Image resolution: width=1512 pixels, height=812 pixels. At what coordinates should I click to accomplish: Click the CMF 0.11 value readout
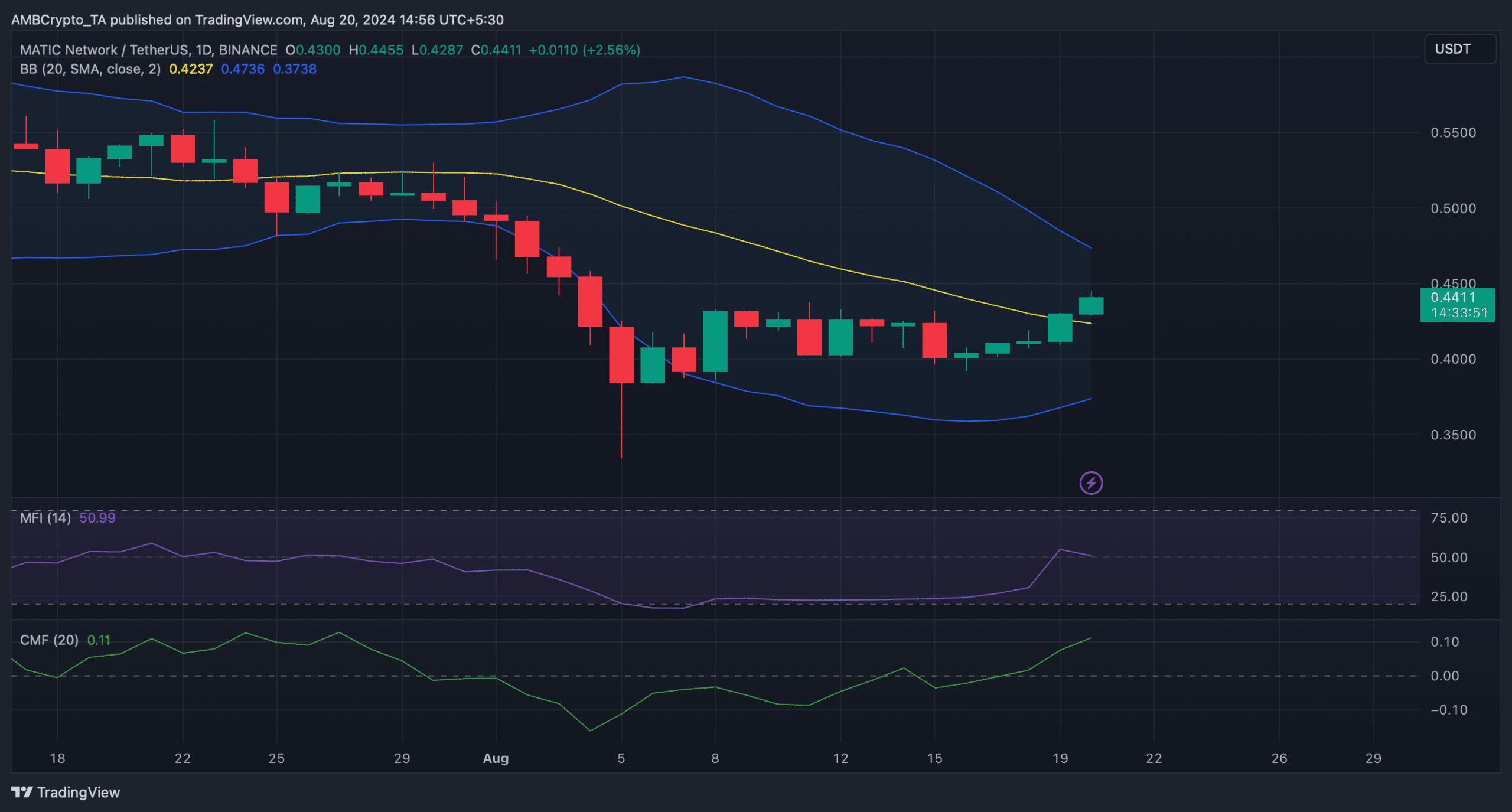click(x=99, y=640)
